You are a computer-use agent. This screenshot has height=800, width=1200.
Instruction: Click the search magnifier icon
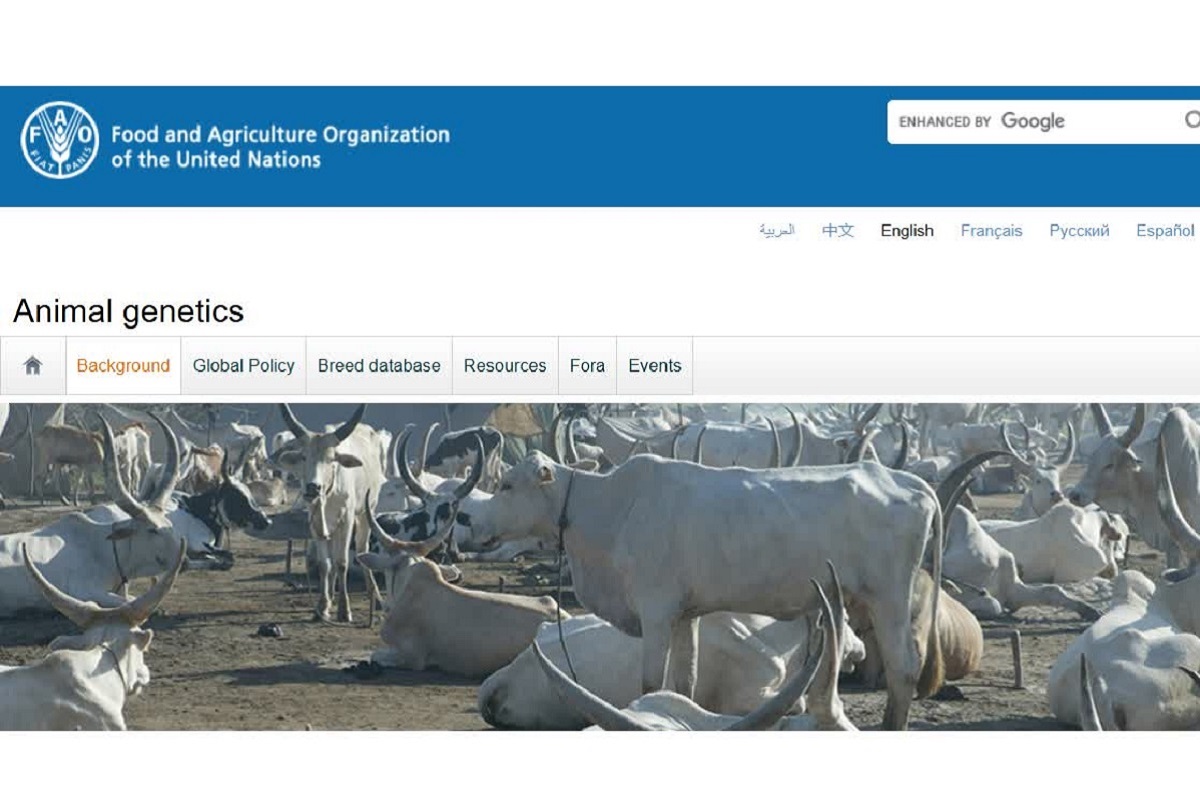1192,121
